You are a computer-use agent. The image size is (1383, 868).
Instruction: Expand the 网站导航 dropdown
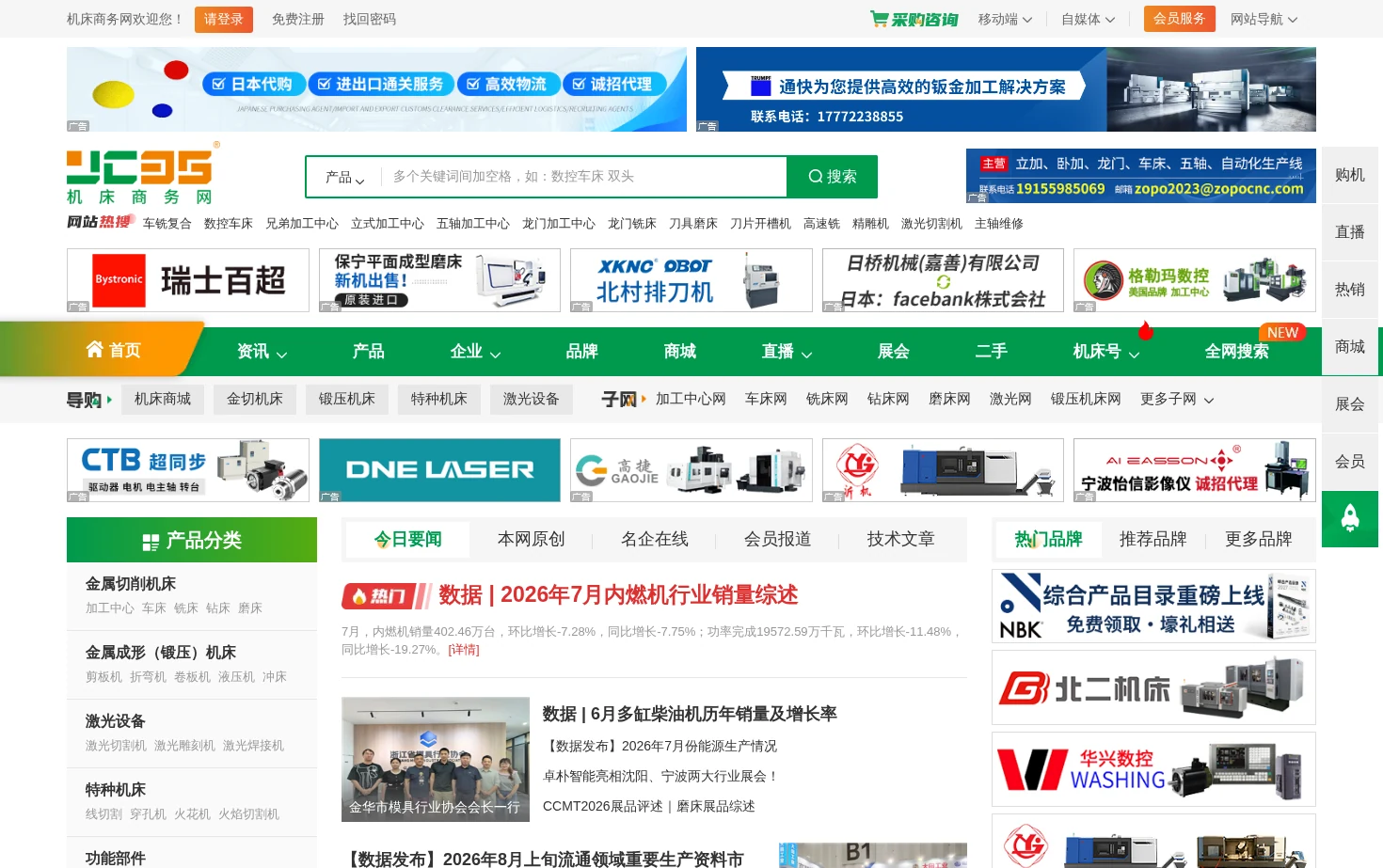pos(1264,19)
